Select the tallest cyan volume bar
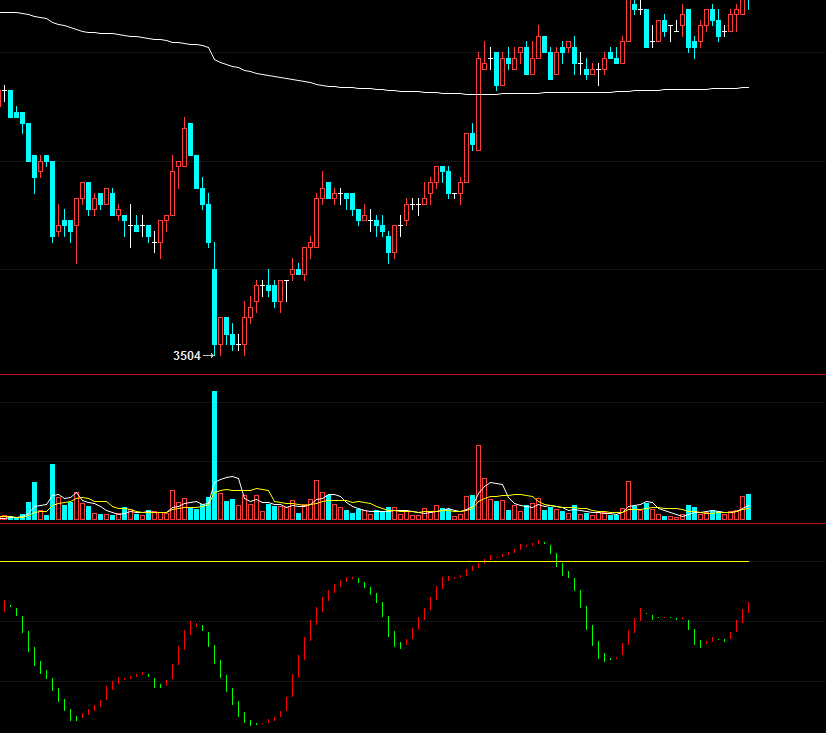 214,455
